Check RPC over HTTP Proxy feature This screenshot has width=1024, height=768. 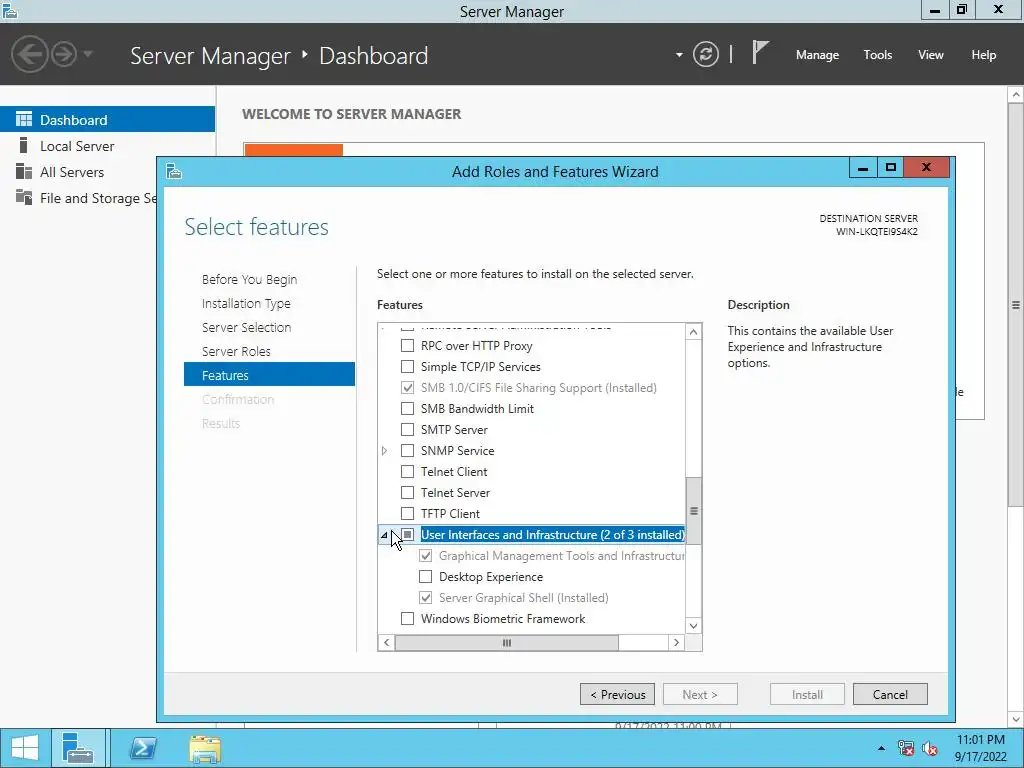(x=407, y=345)
